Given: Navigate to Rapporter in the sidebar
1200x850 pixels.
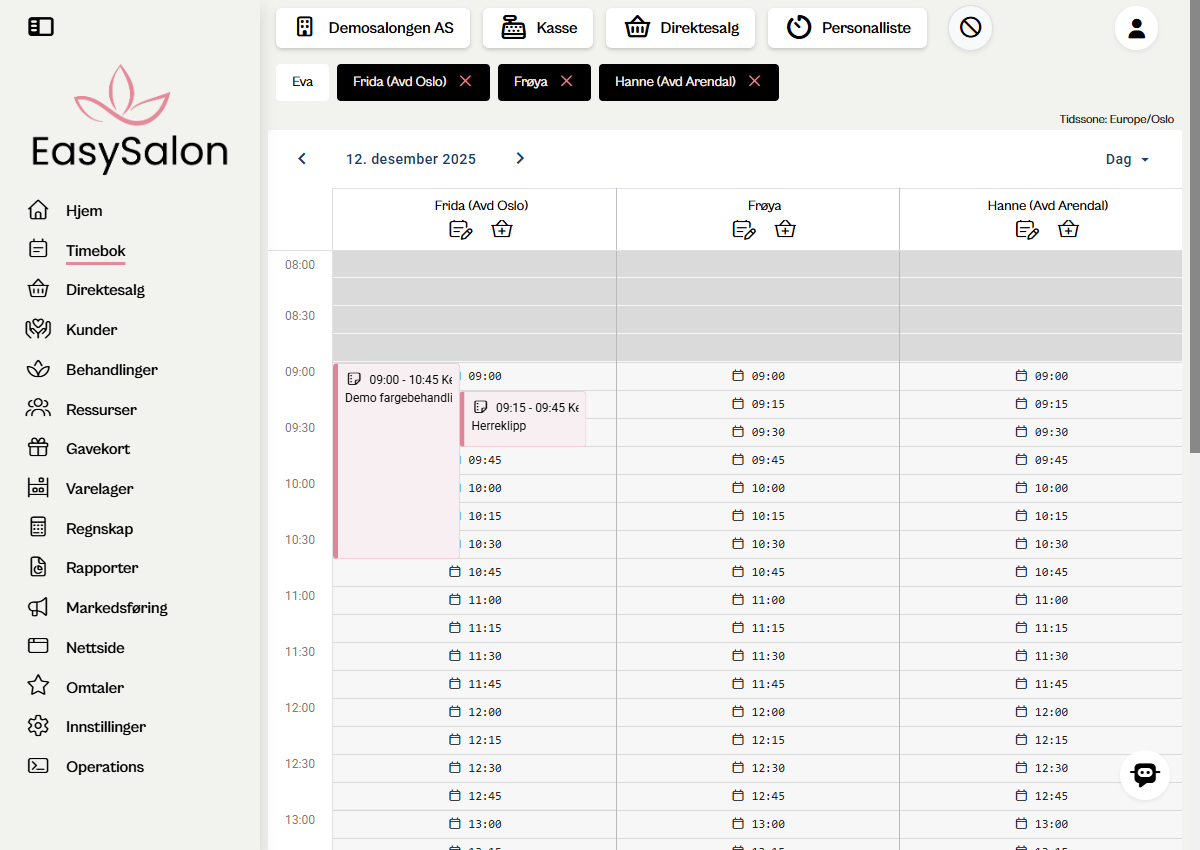Looking at the screenshot, I should [x=101, y=568].
